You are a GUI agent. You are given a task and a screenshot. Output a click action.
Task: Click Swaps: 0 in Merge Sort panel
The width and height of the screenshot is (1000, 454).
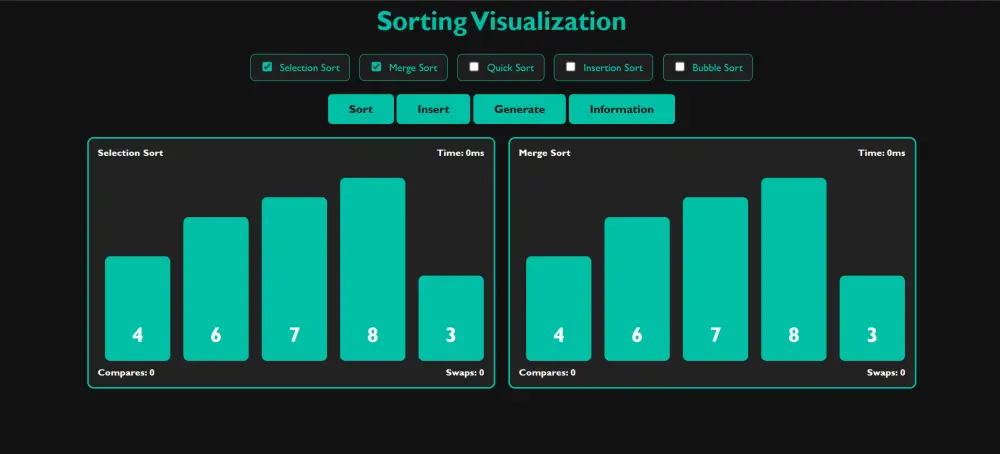click(886, 372)
